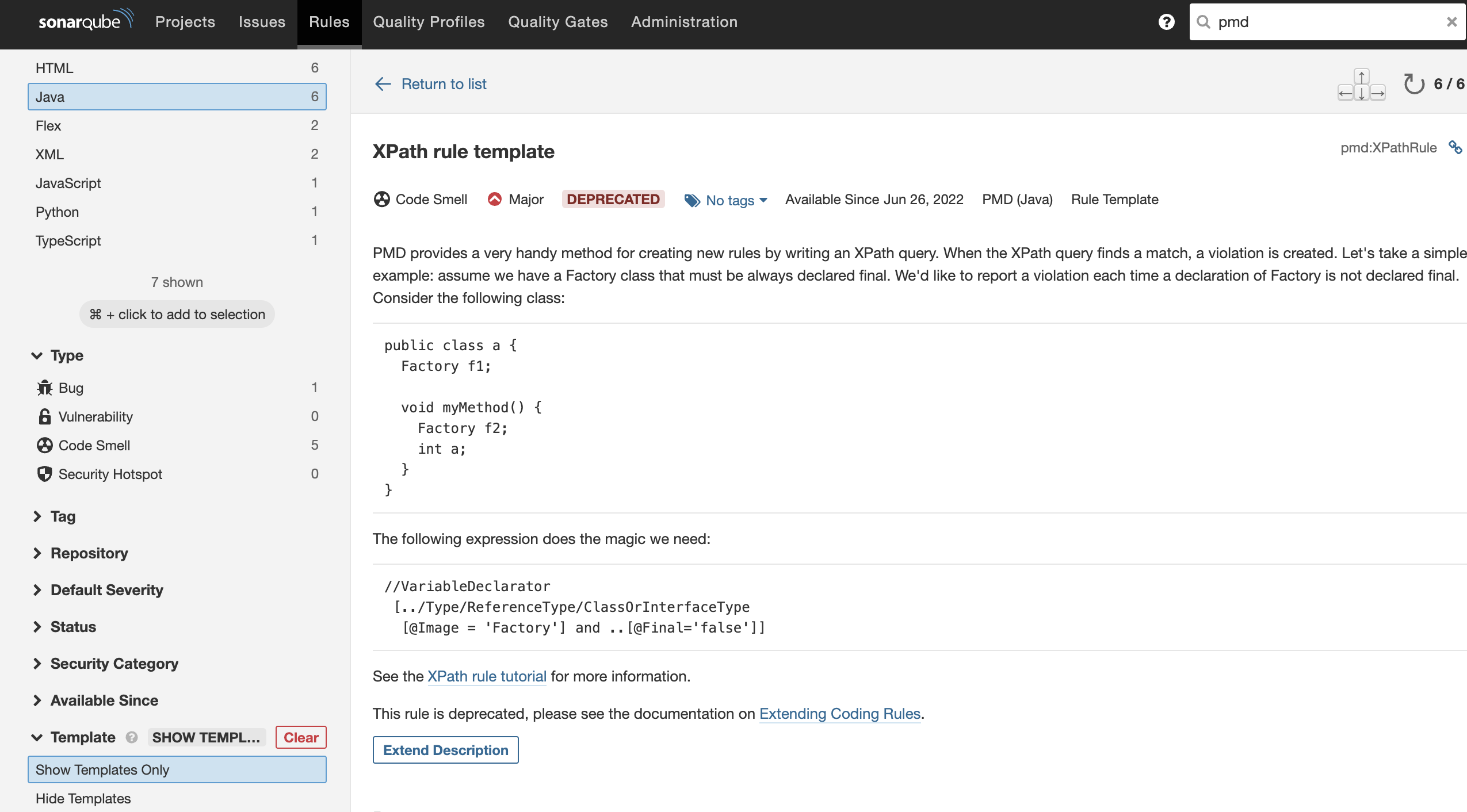Open the Projects tab
1467x812 pixels.
click(185, 22)
